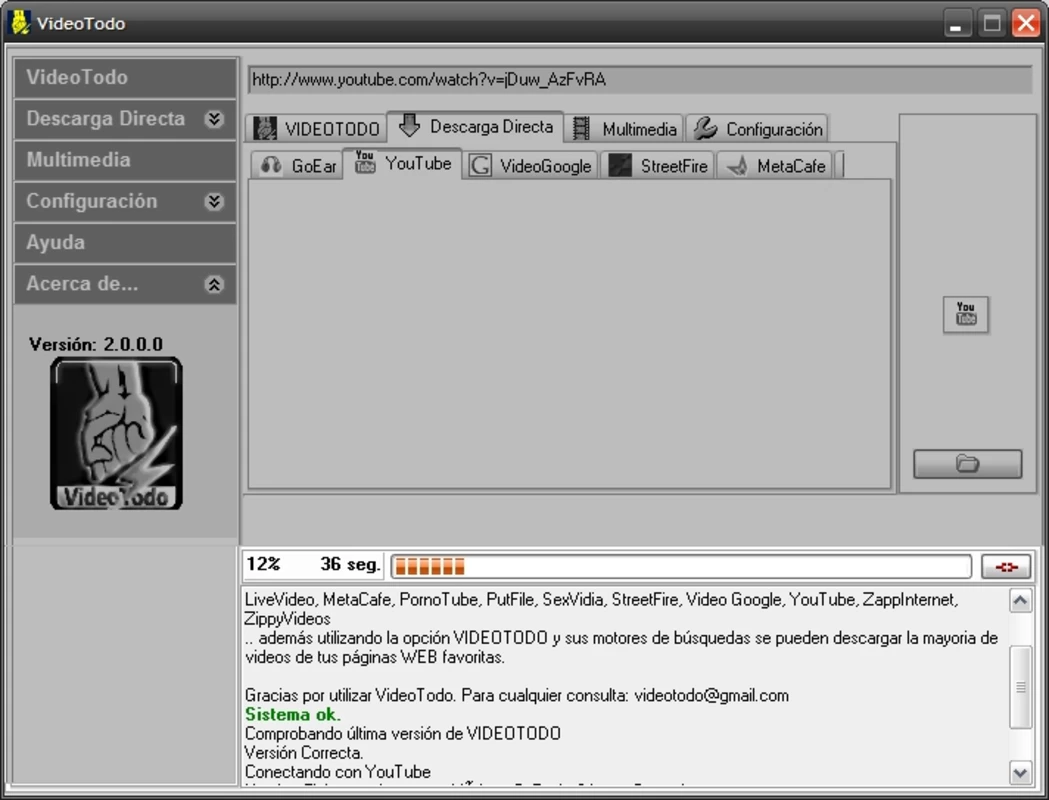Screen dimensions: 1049x800
Task: Click the 'Versión Correcta.' log line
Action: pyautogui.click(x=304, y=753)
